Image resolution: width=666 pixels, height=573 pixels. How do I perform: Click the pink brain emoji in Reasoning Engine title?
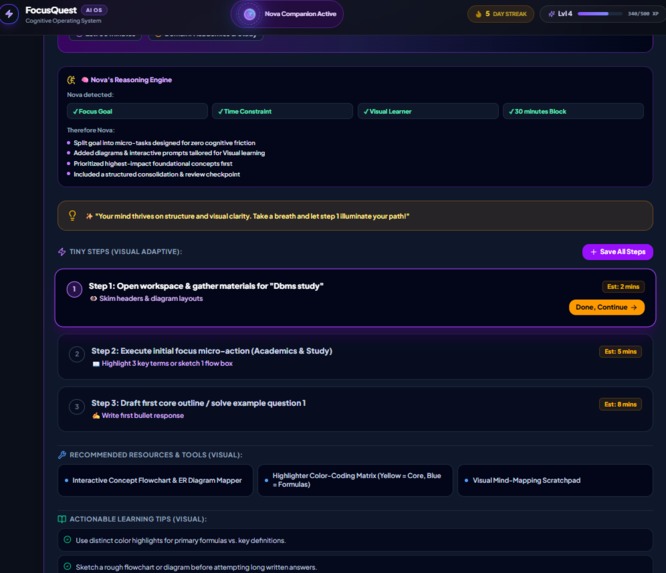coord(85,80)
